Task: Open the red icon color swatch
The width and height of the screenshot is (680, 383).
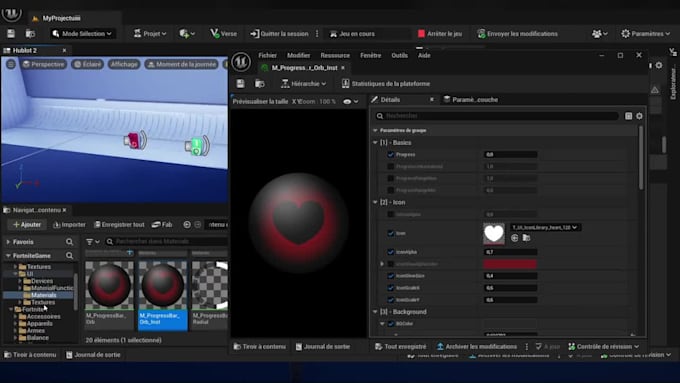Action: tap(510, 264)
